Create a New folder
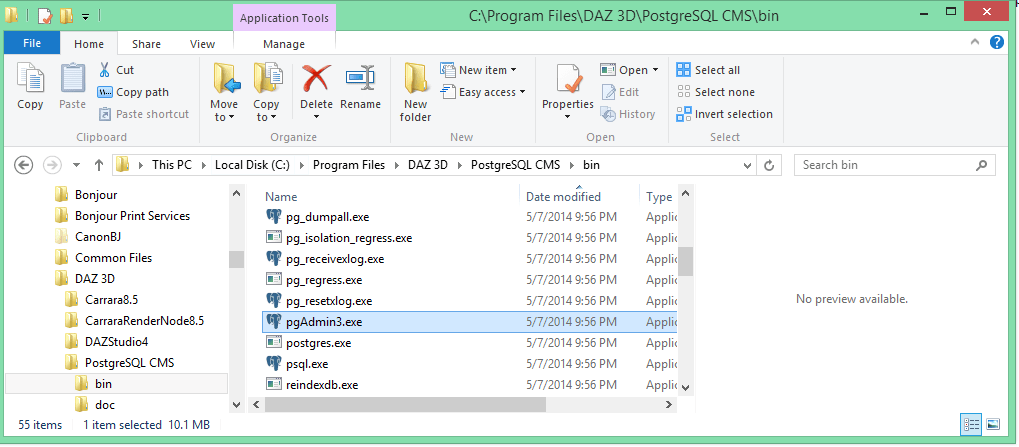1019x447 pixels. [x=415, y=92]
